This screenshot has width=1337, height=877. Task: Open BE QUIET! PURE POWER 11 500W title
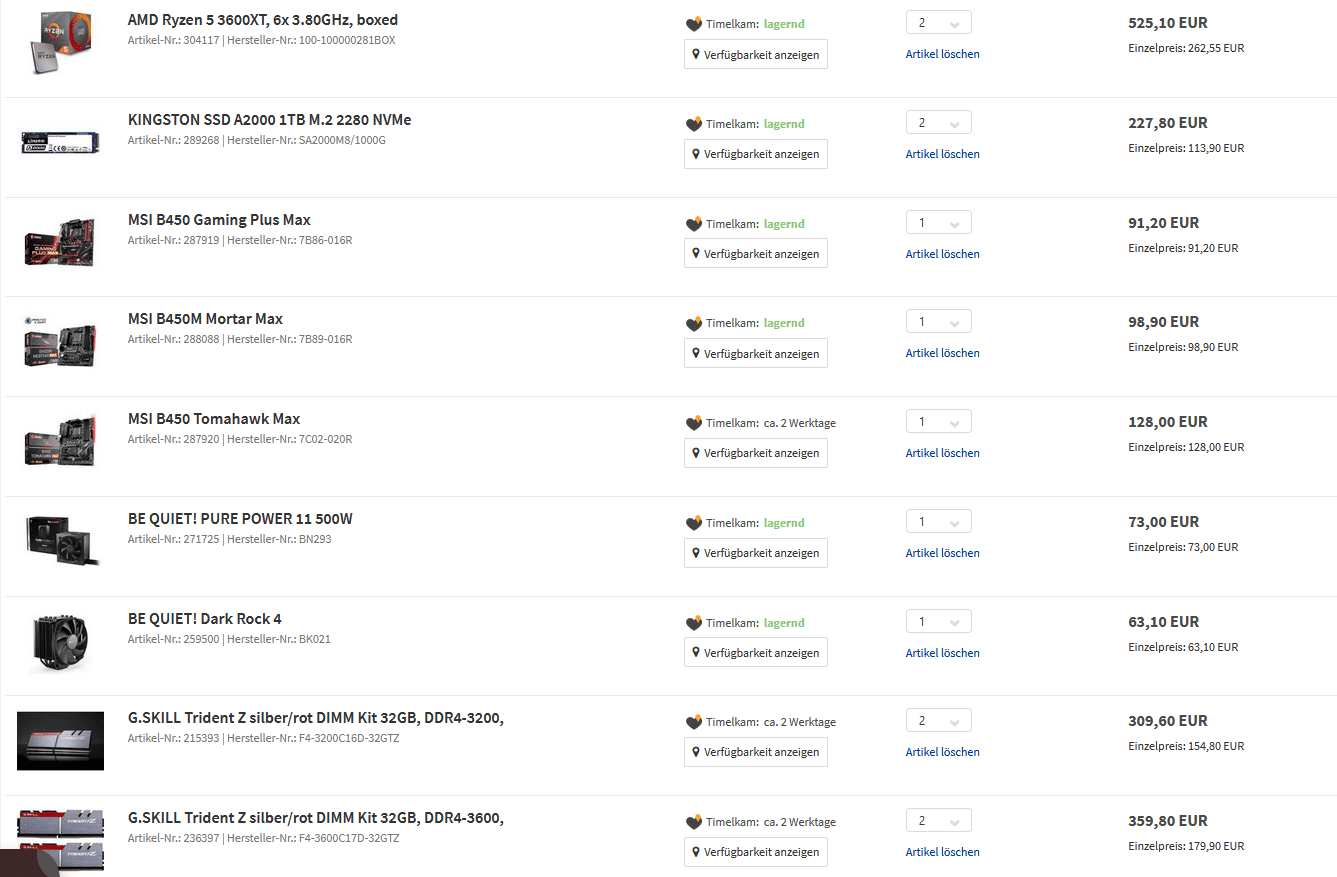[x=241, y=519]
